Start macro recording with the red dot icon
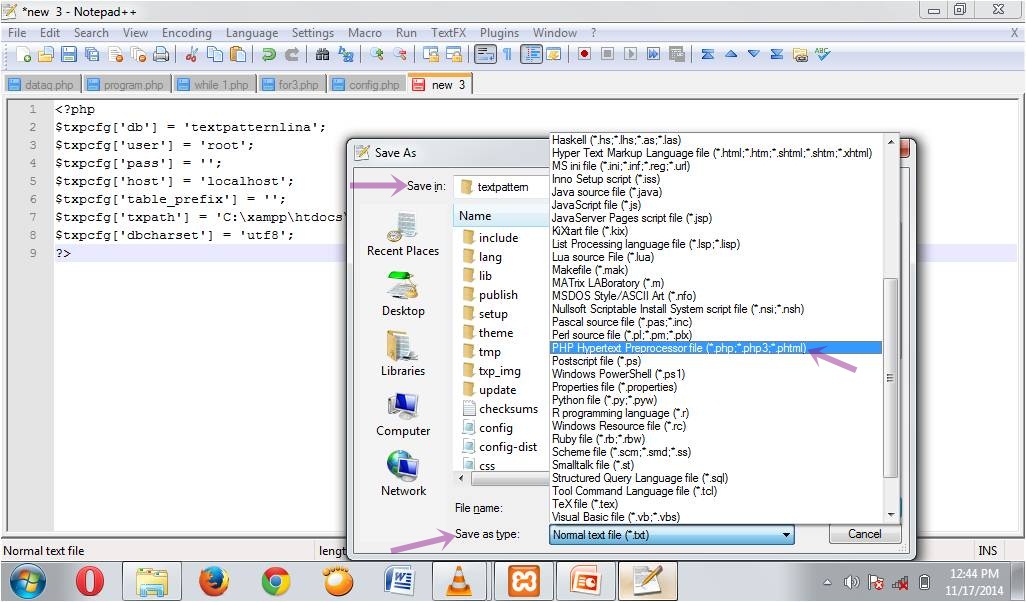Screen dimensions: 1026x602 (584, 55)
